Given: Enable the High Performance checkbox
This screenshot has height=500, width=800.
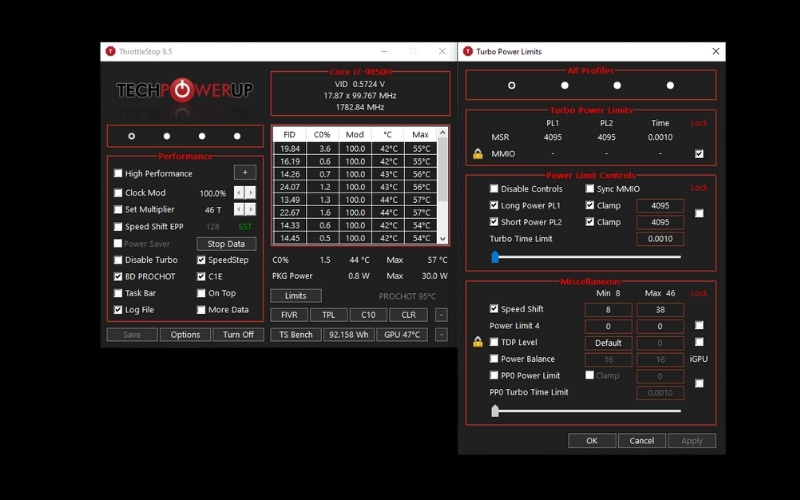Looking at the screenshot, I should (118, 174).
